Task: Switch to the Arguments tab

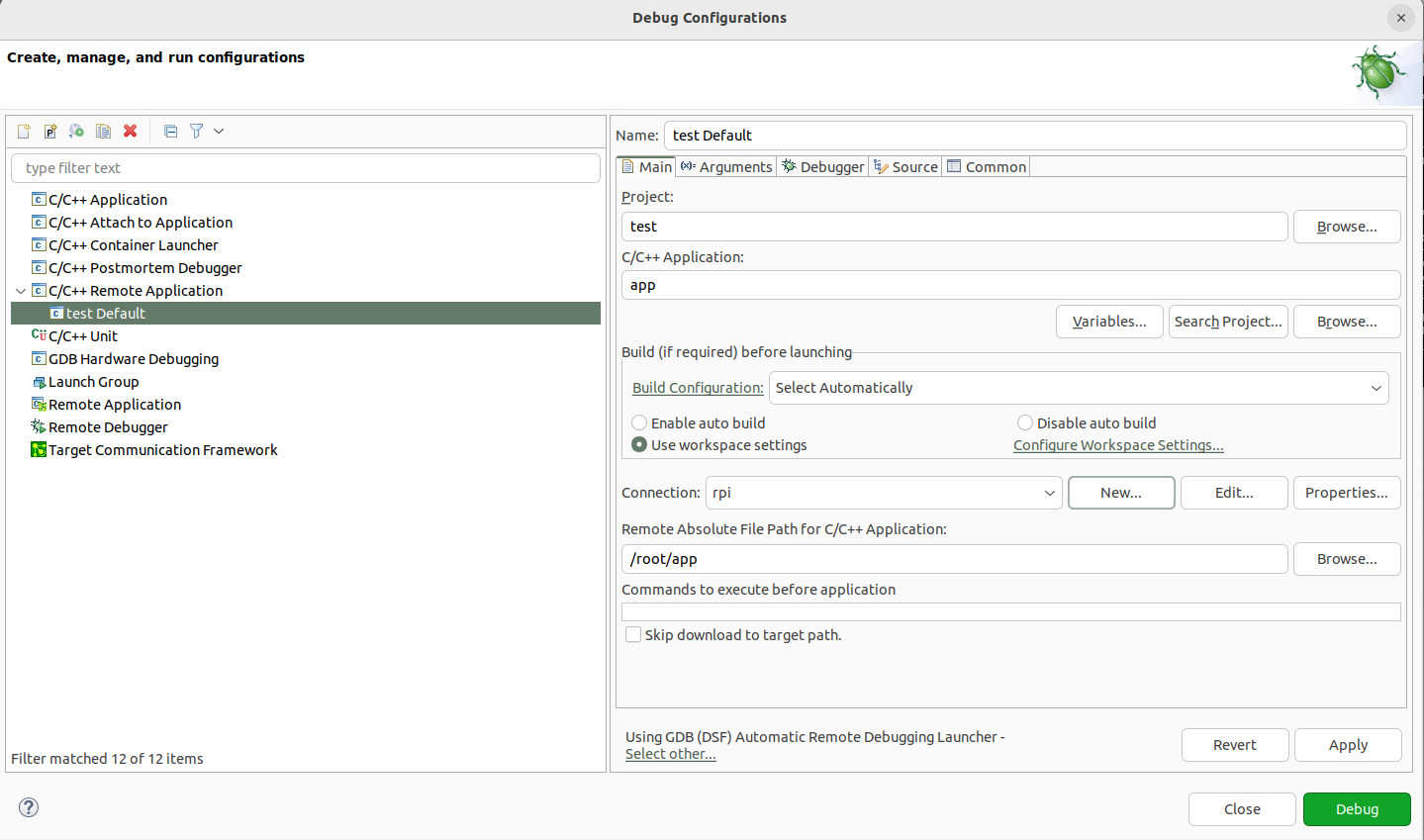Action: click(x=726, y=167)
